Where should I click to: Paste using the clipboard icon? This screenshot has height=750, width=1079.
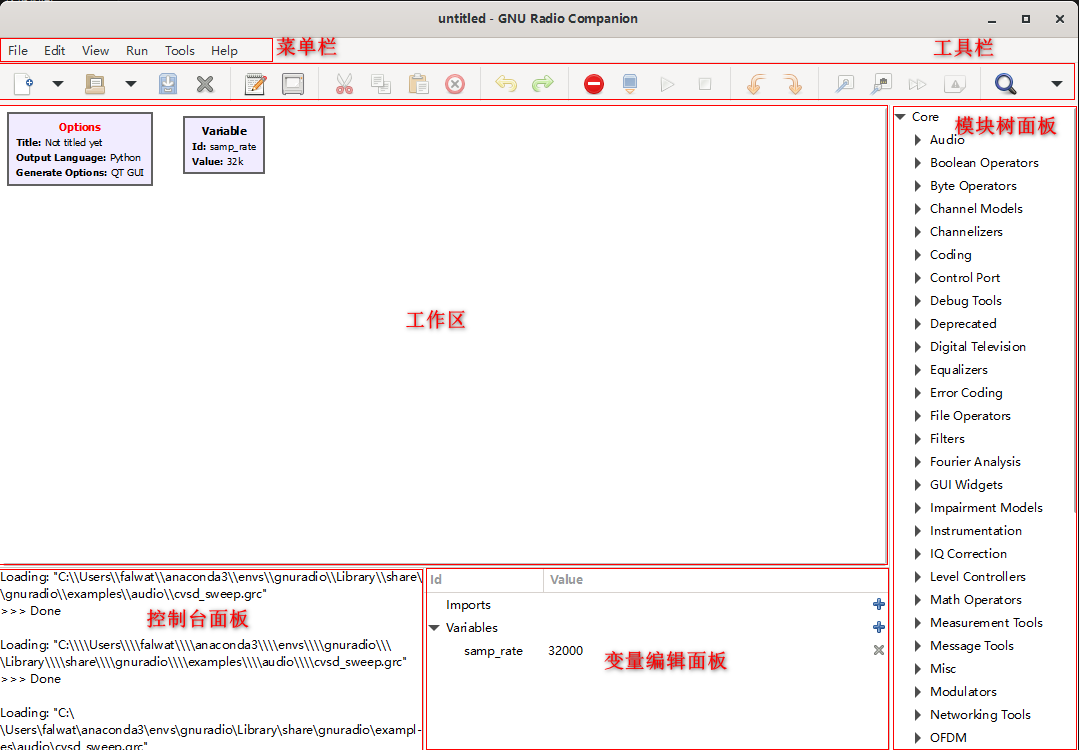click(x=418, y=84)
